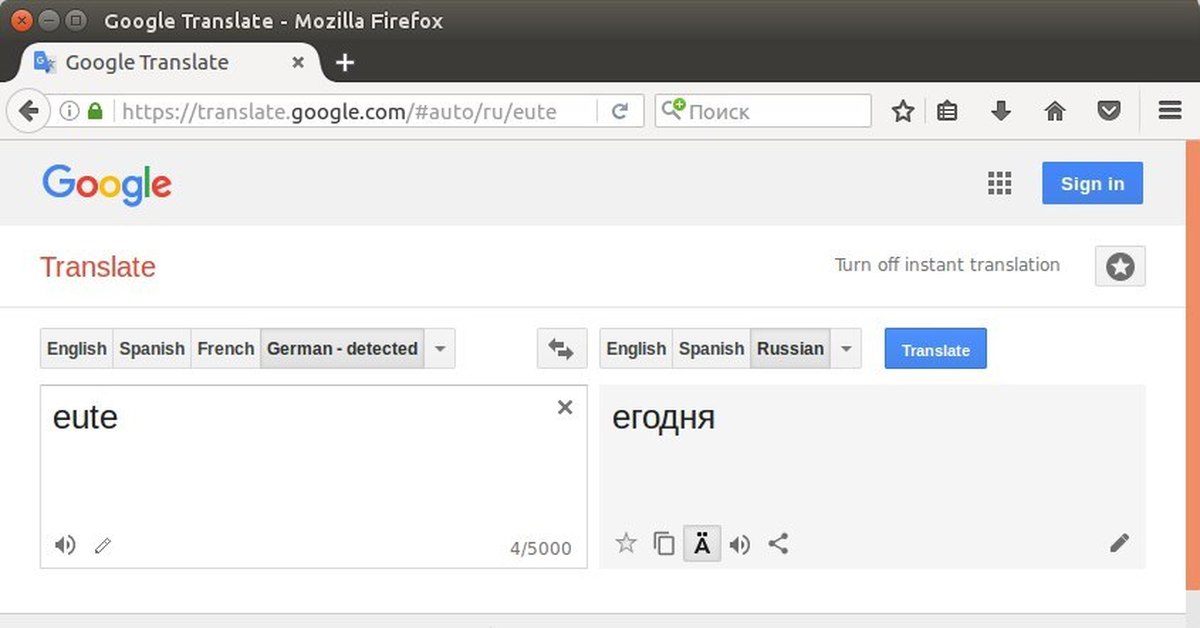Toggle the transliteration Ä button
Viewport: 1200px width, 628px height.
coord(702,544)
